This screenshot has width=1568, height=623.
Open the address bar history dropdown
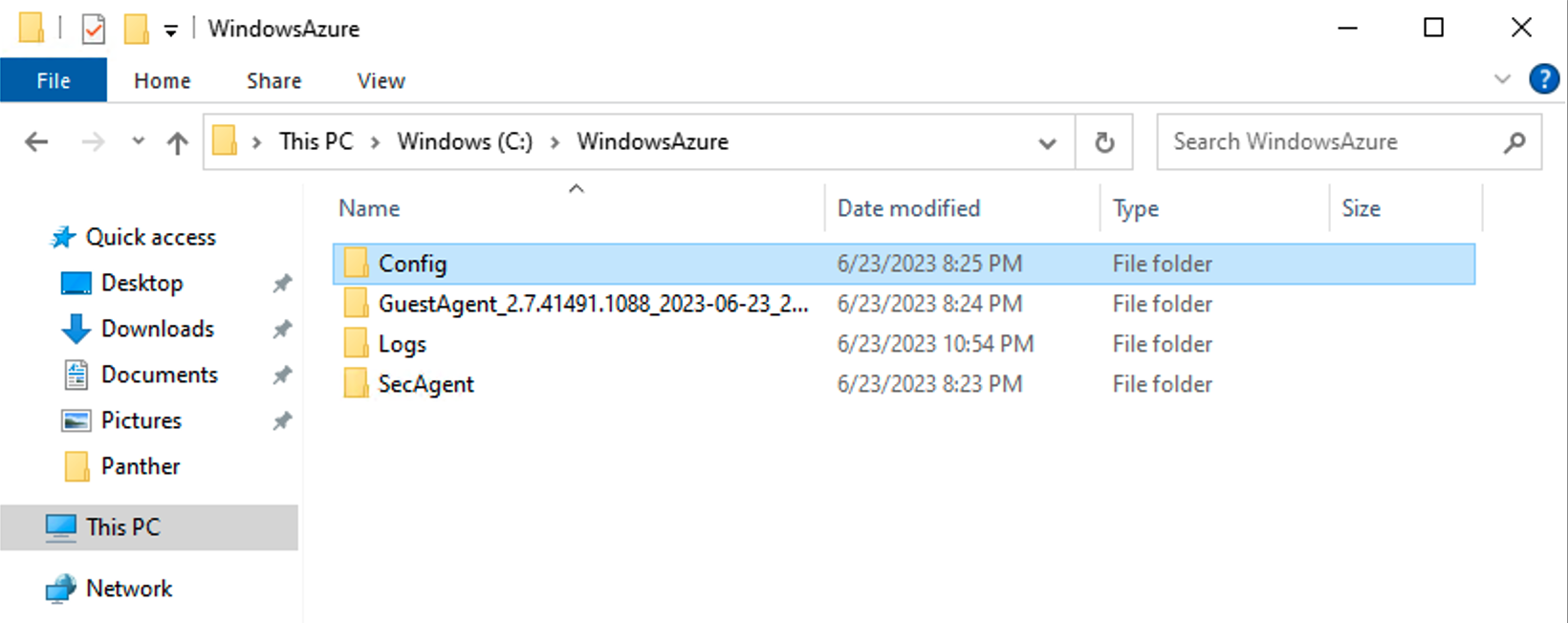point(1048,141)
